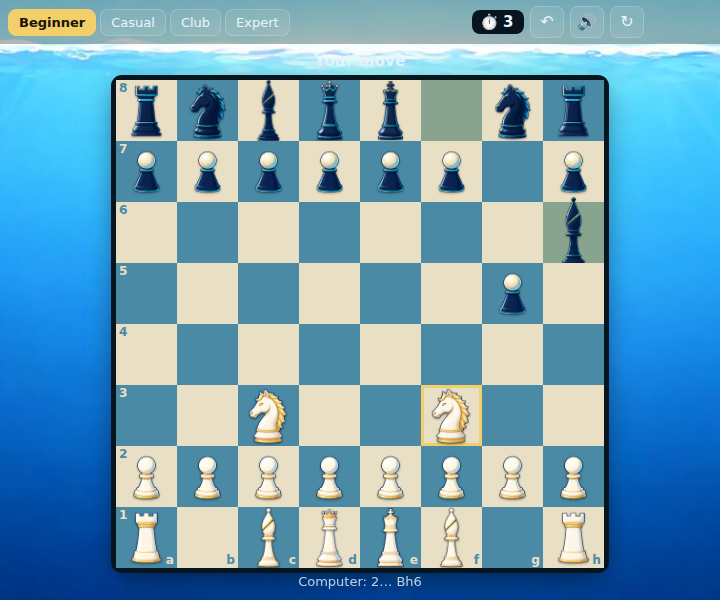Click the black queen on d8
The image size is (720, 600).
click(x=329, y=110)
